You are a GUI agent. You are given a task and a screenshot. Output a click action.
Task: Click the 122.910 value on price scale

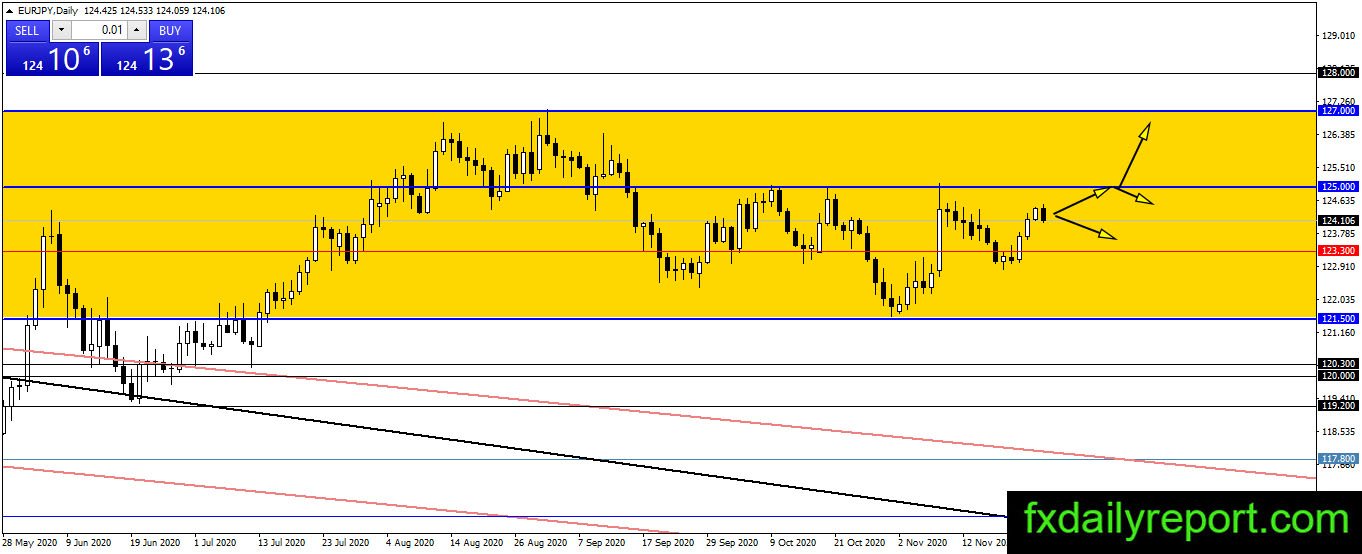(x=1338, y=267)
